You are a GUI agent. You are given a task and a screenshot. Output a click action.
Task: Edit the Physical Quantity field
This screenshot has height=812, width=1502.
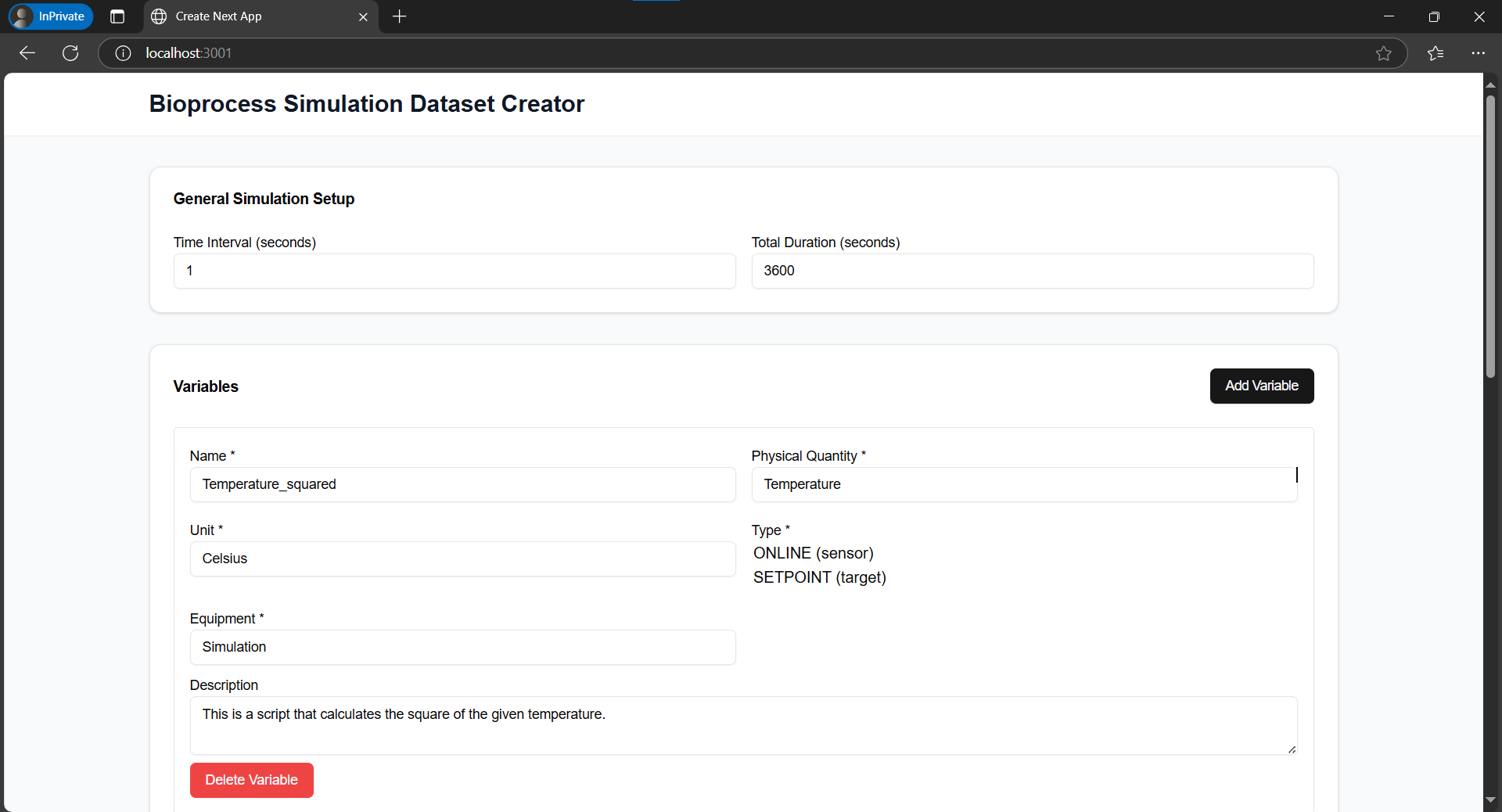tap(1024, 484)
